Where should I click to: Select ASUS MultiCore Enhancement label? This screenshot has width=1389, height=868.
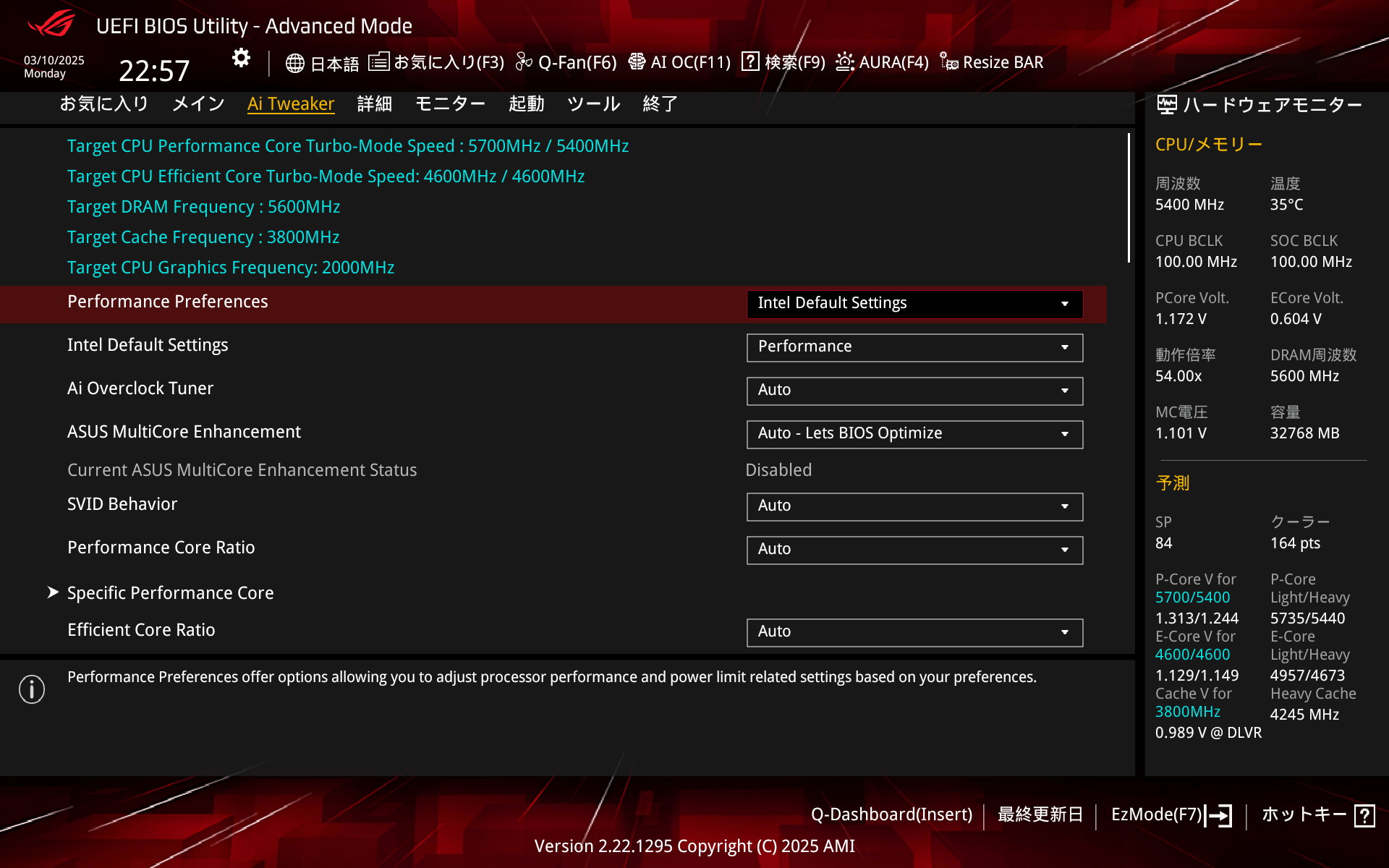[x=184, y=432]
